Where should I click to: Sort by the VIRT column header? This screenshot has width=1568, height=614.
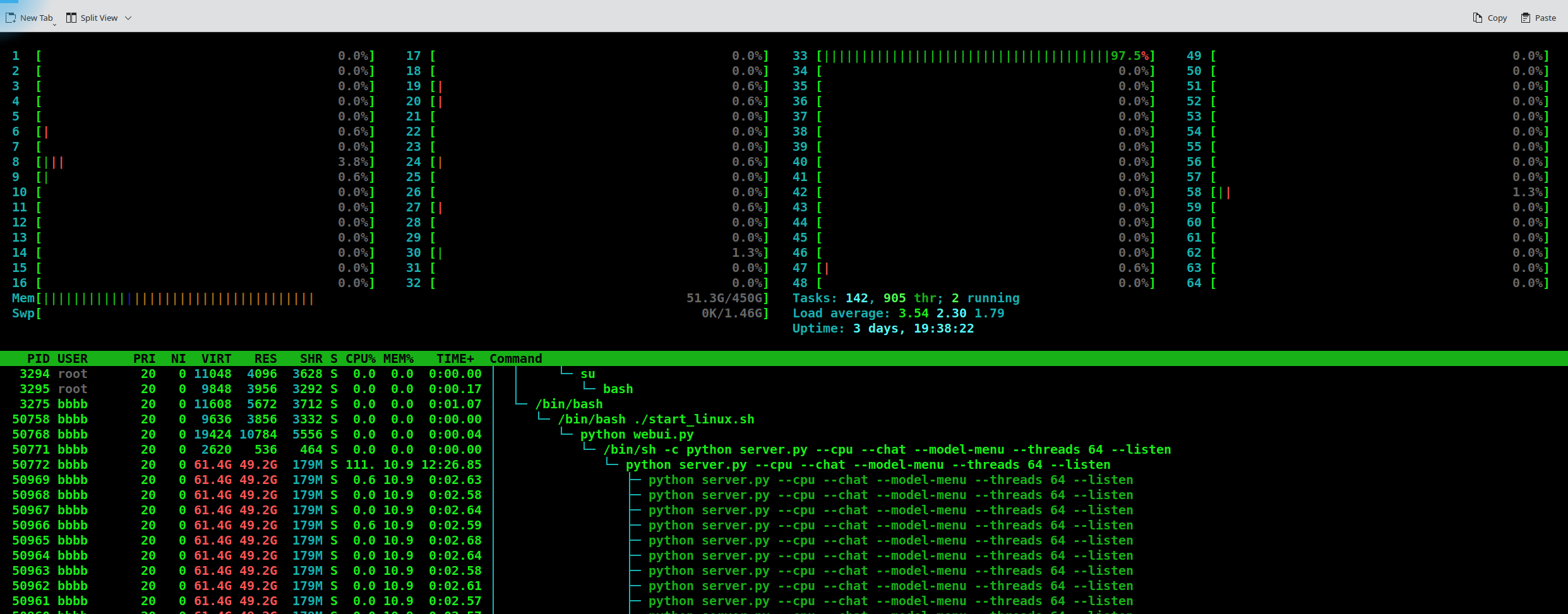(217, 358)
